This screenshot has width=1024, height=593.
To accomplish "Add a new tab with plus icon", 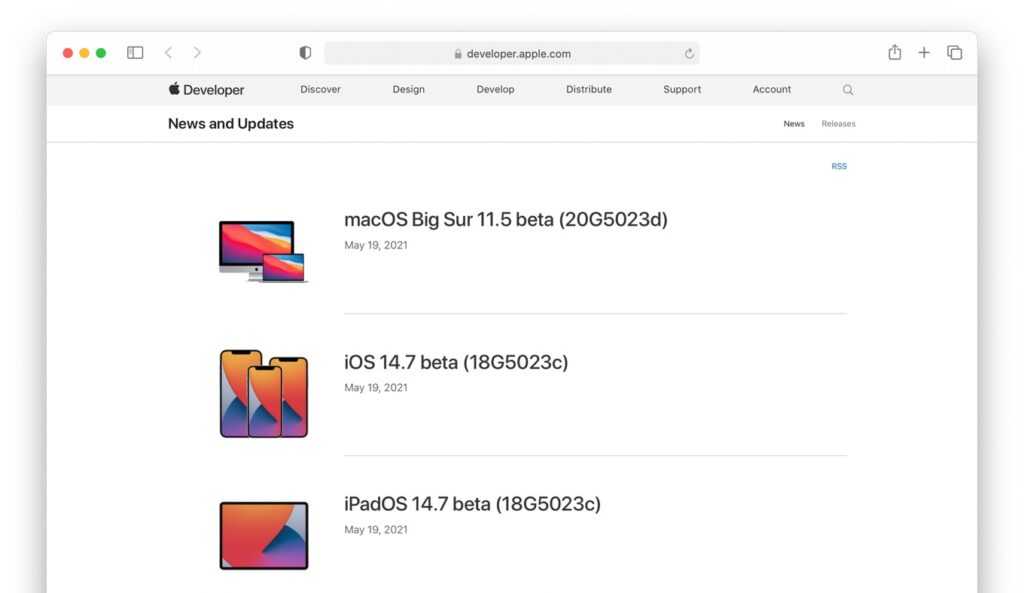I will (924, 53).
